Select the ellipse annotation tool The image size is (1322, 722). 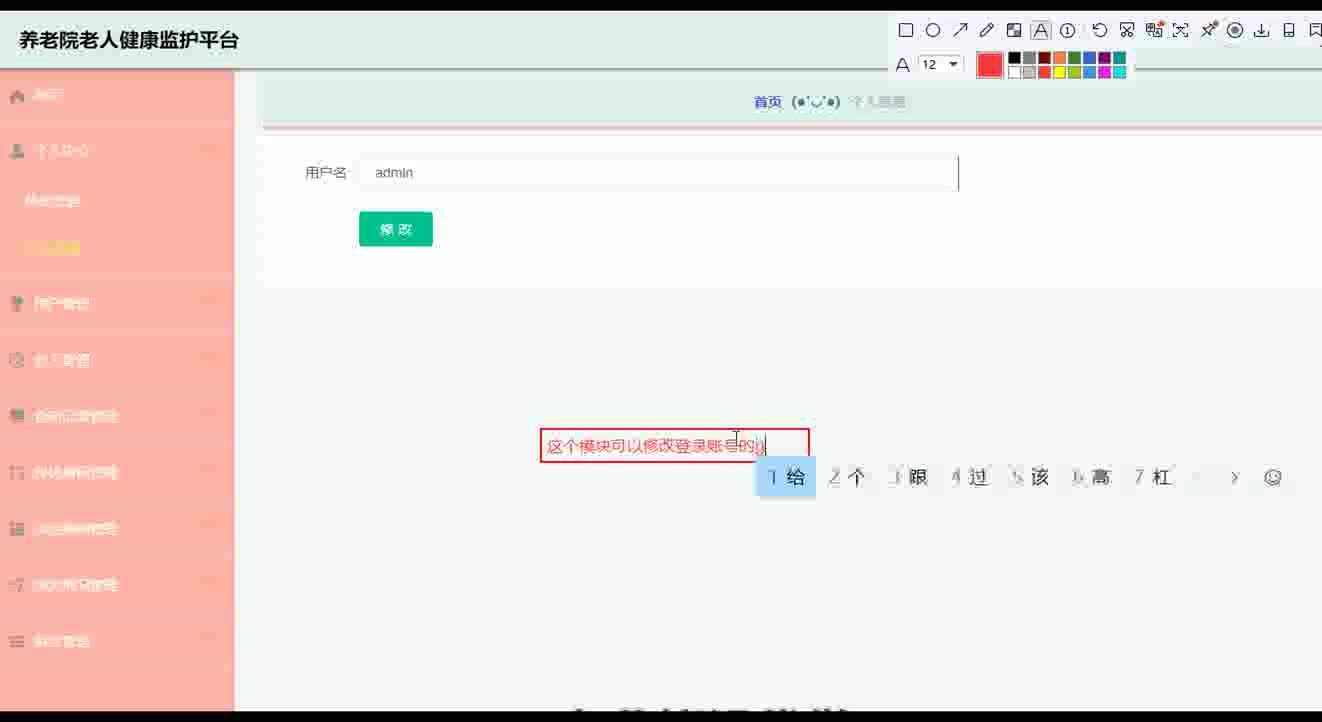click(x=933, y=30)
